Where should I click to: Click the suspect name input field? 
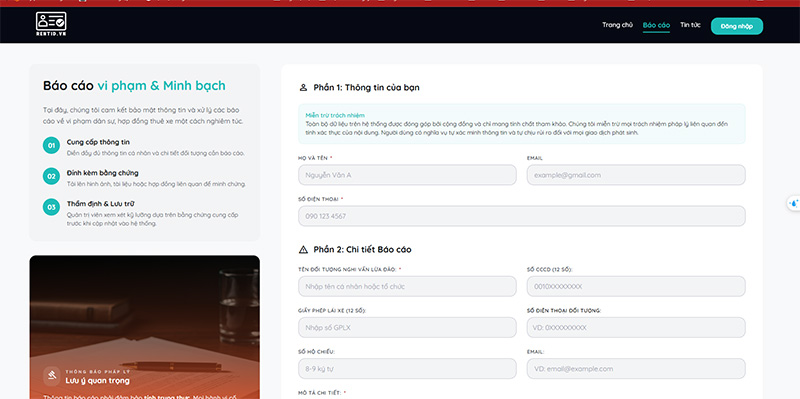[x=407, y=286]
